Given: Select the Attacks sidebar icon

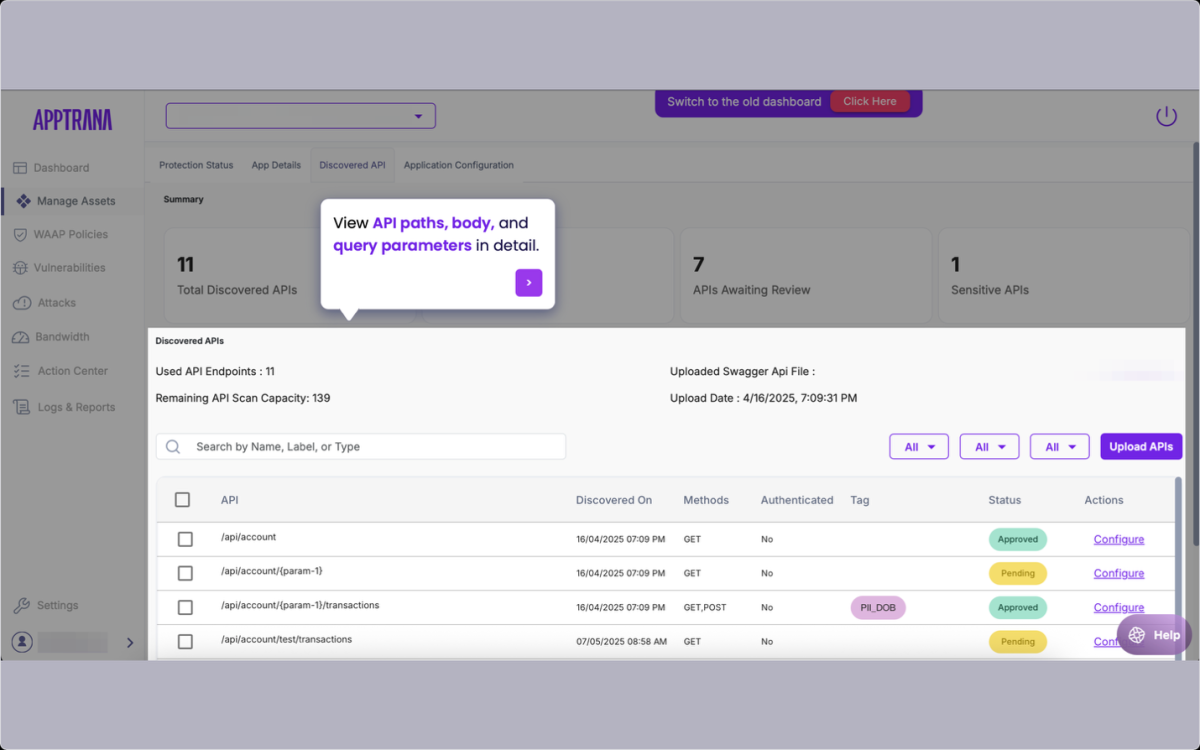Looking at the screenshot, I should pyautogui.click(x=21, y=302).
